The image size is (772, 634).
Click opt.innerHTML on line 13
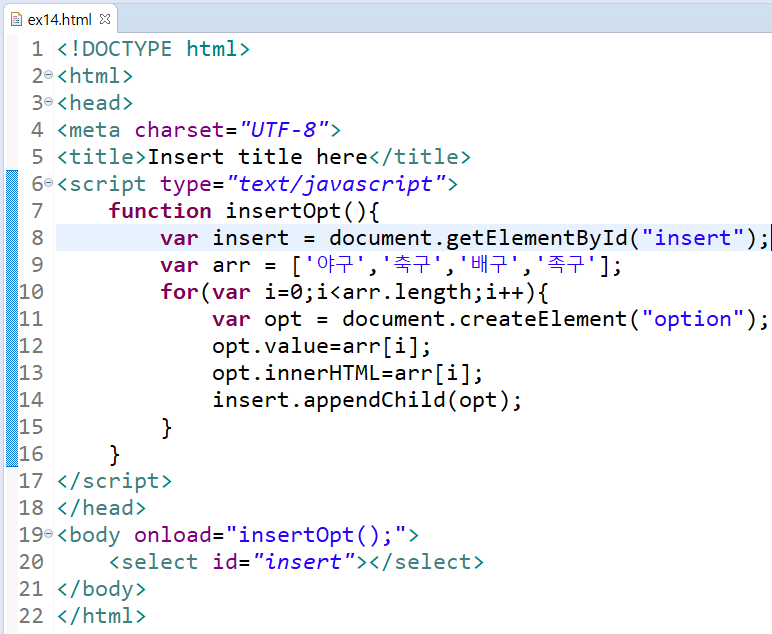click(x=296, y=373)
